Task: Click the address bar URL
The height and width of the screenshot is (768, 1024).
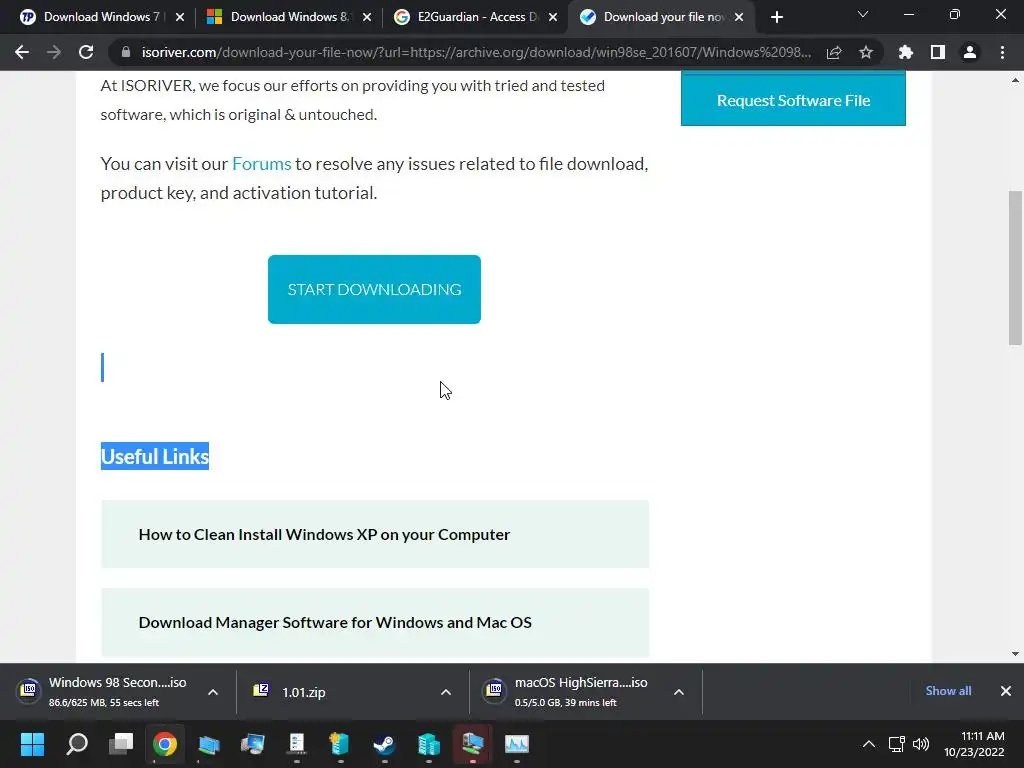Action: click(x=476, y=52)
